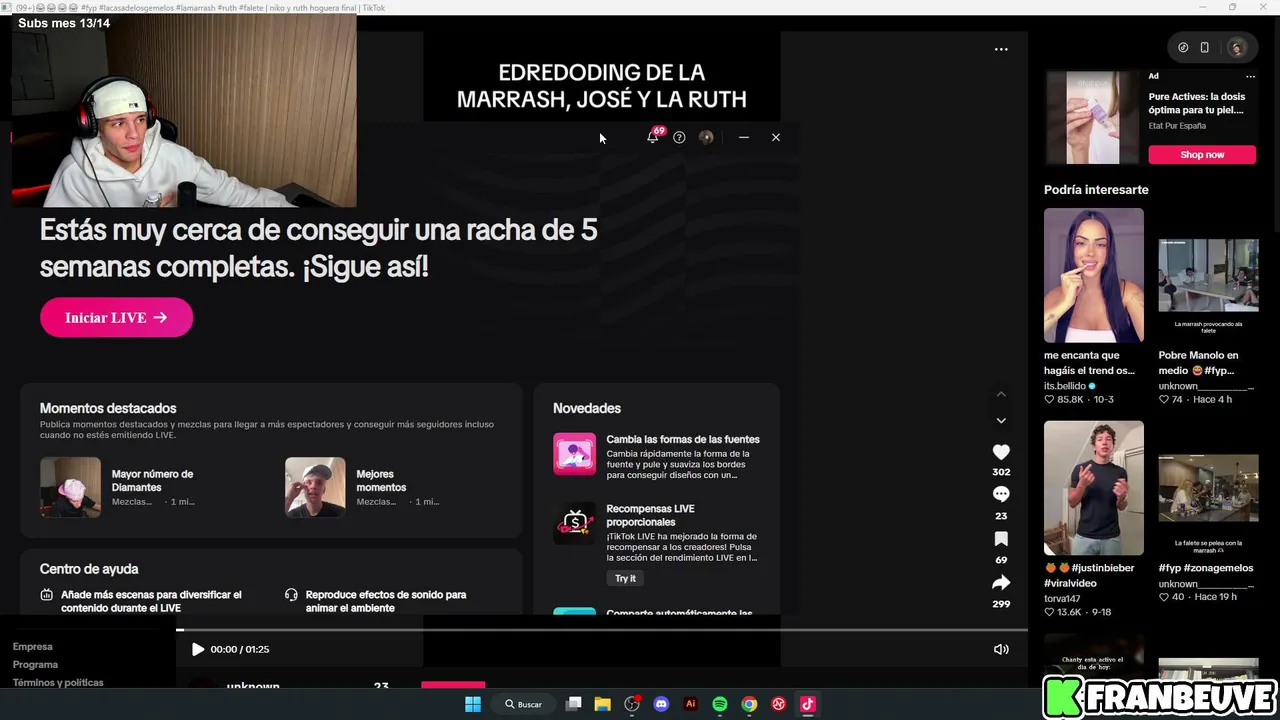Open zonagemelos recommended video thumbnail

point(1208,488)
